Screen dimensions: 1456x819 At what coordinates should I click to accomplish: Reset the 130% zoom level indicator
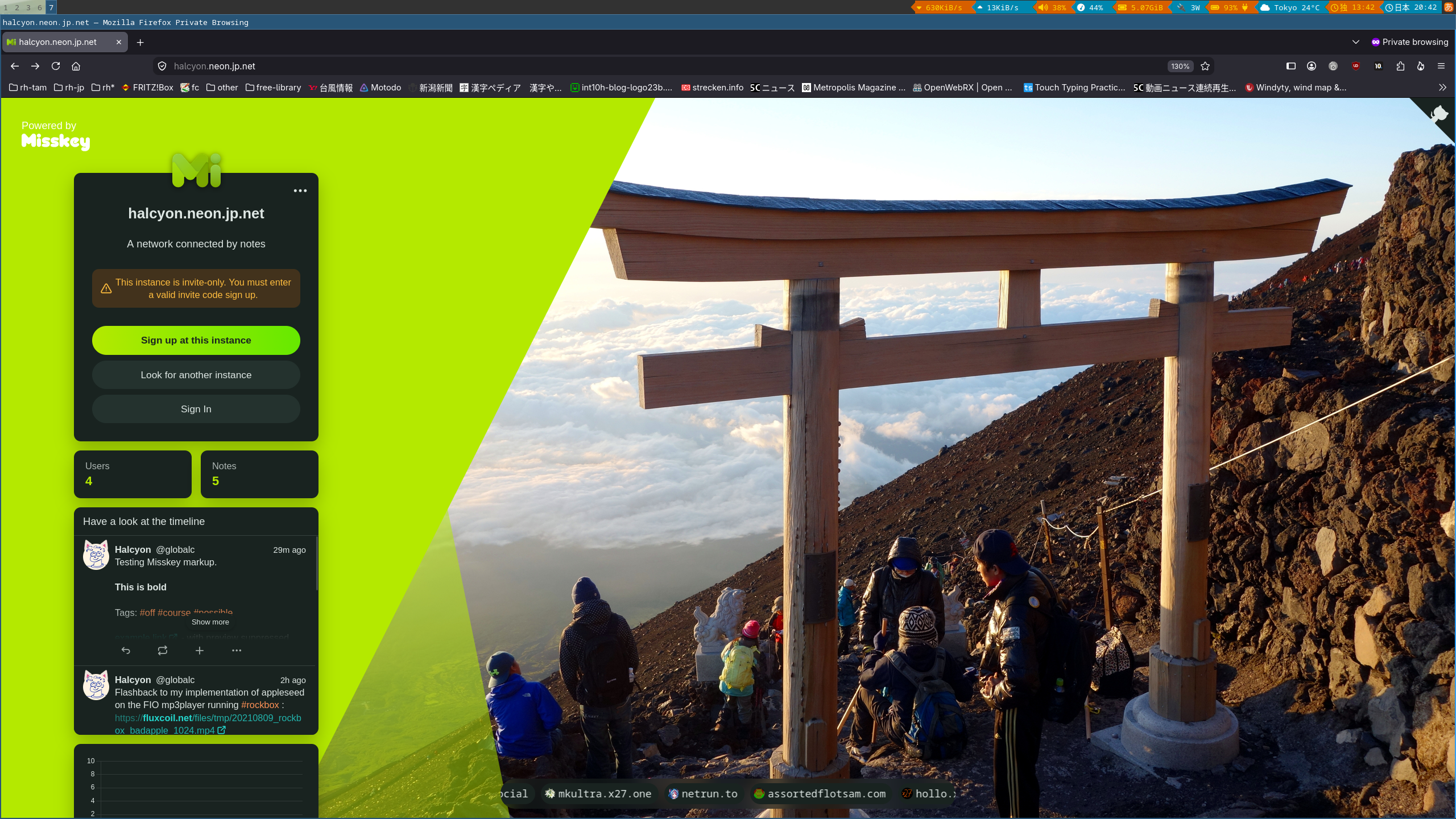pos(1180,66)
